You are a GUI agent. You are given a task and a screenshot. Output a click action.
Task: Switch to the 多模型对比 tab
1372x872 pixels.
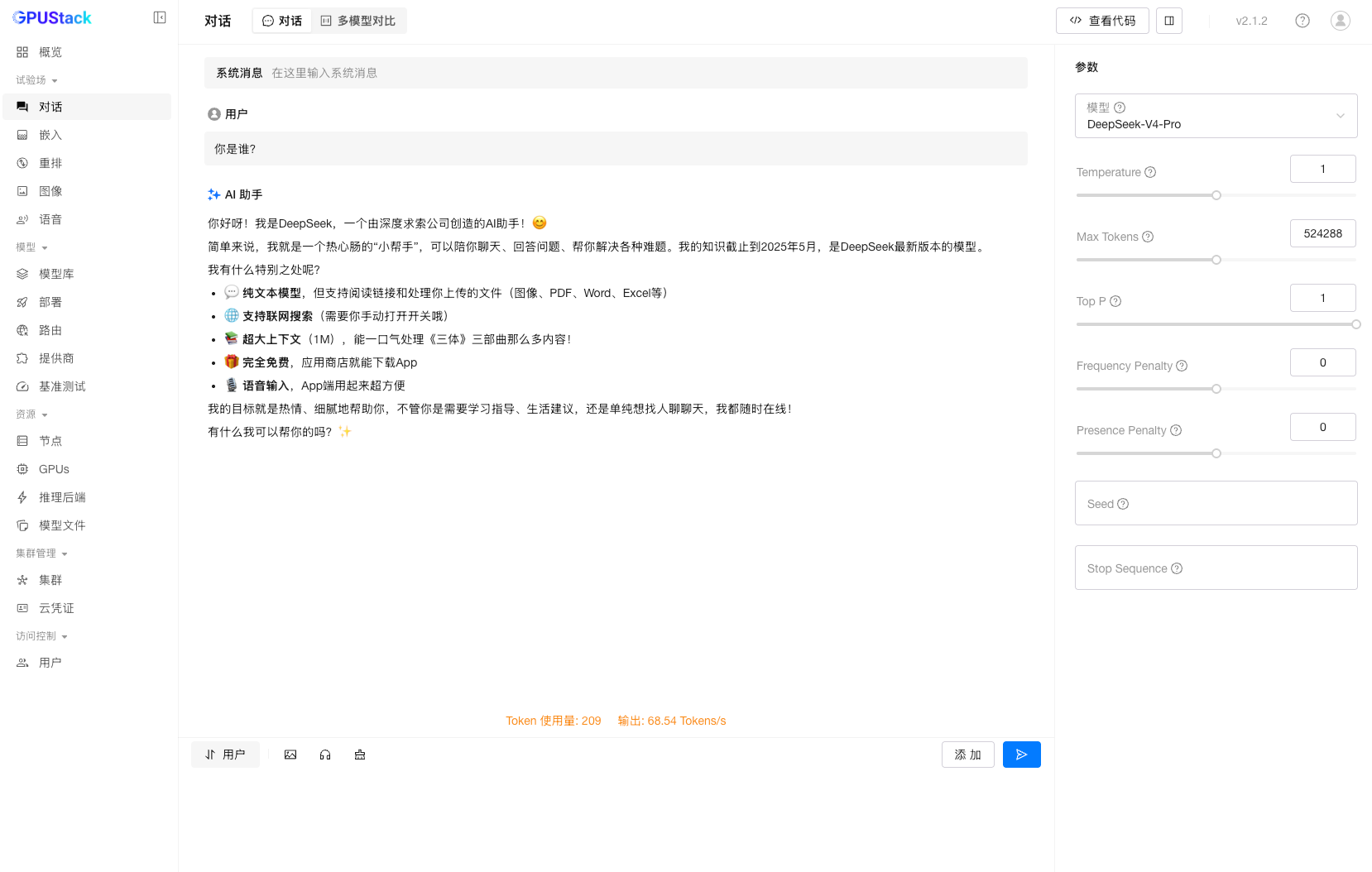(x=358, y=21)
